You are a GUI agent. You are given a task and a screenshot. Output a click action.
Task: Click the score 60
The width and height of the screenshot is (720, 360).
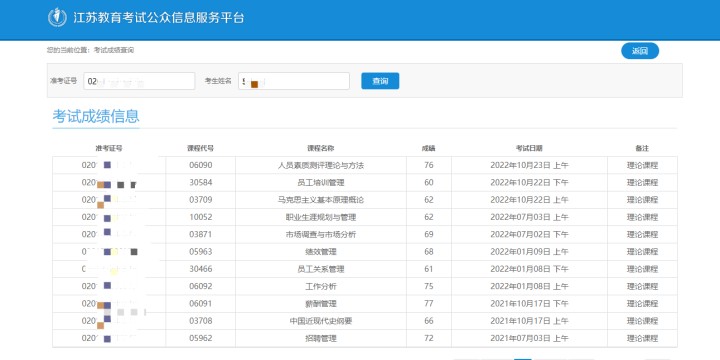point(429,182)
